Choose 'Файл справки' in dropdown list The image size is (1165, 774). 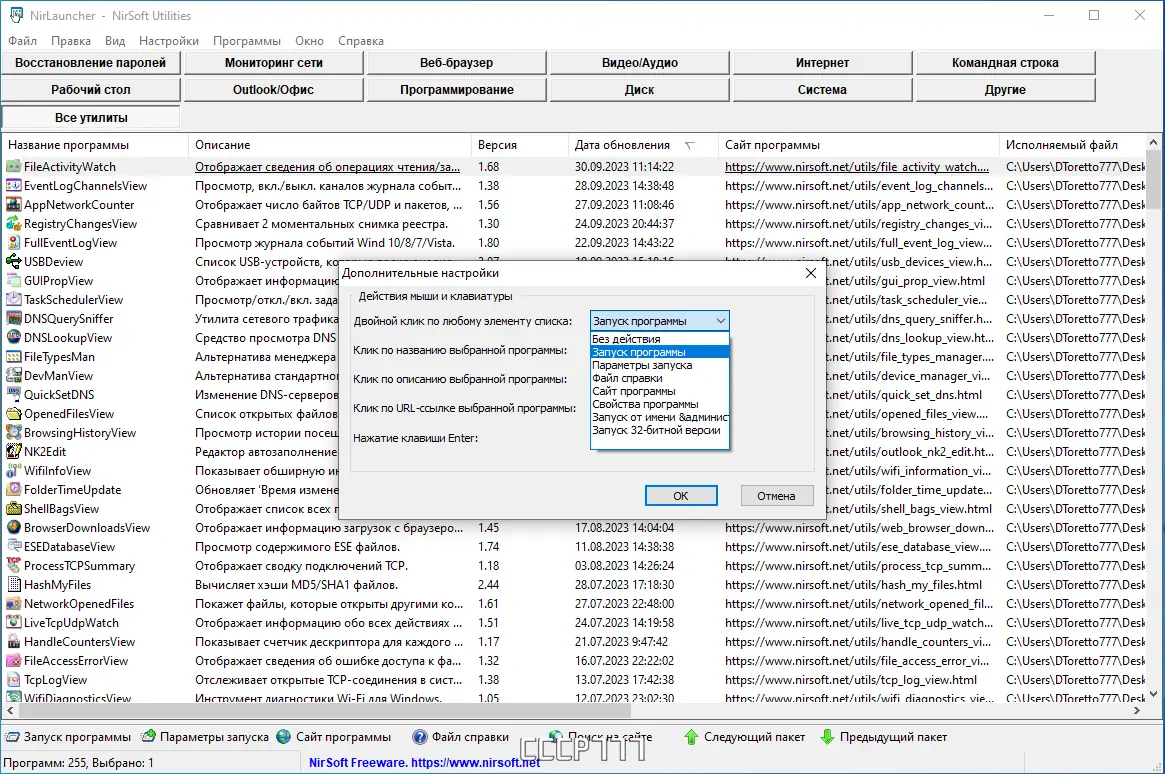pyautogui.click(x=660, y=378)
